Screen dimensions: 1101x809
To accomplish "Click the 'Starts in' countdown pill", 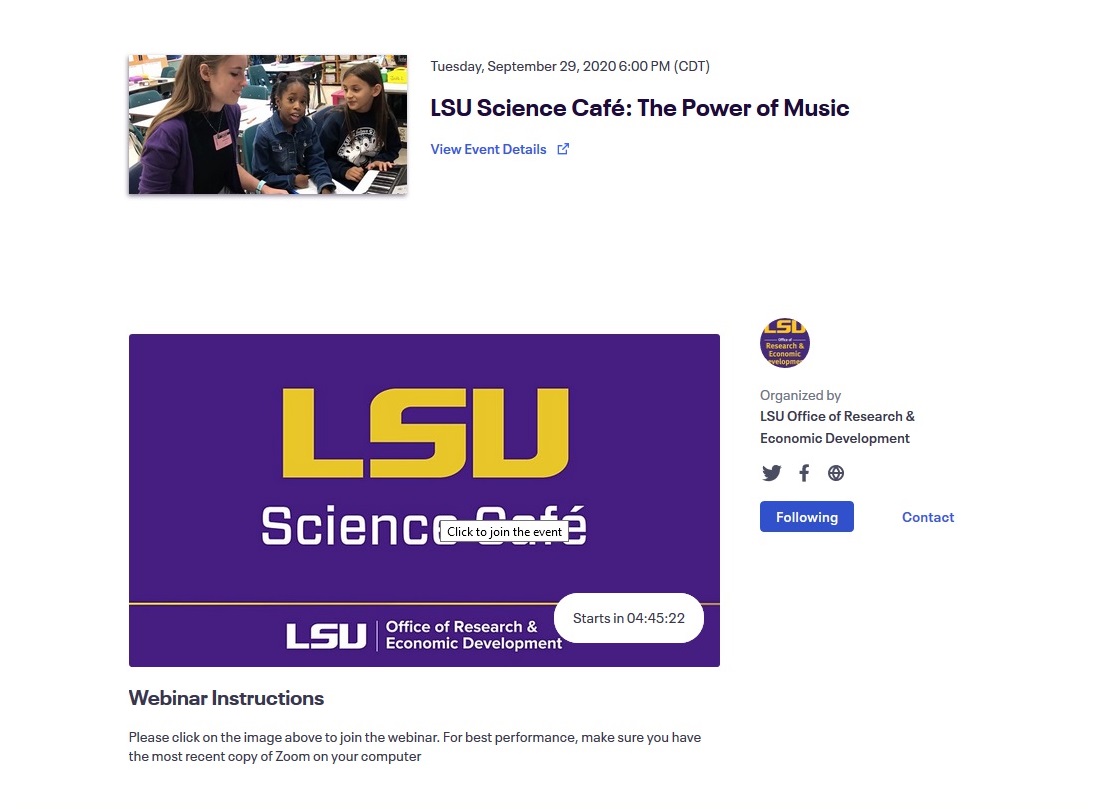I will click(628, 618).
